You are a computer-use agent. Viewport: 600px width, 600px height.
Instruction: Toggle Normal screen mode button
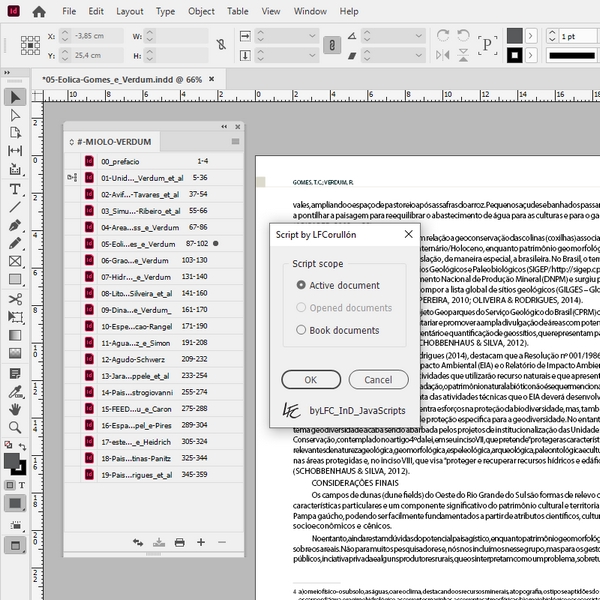tap(15, 545)
